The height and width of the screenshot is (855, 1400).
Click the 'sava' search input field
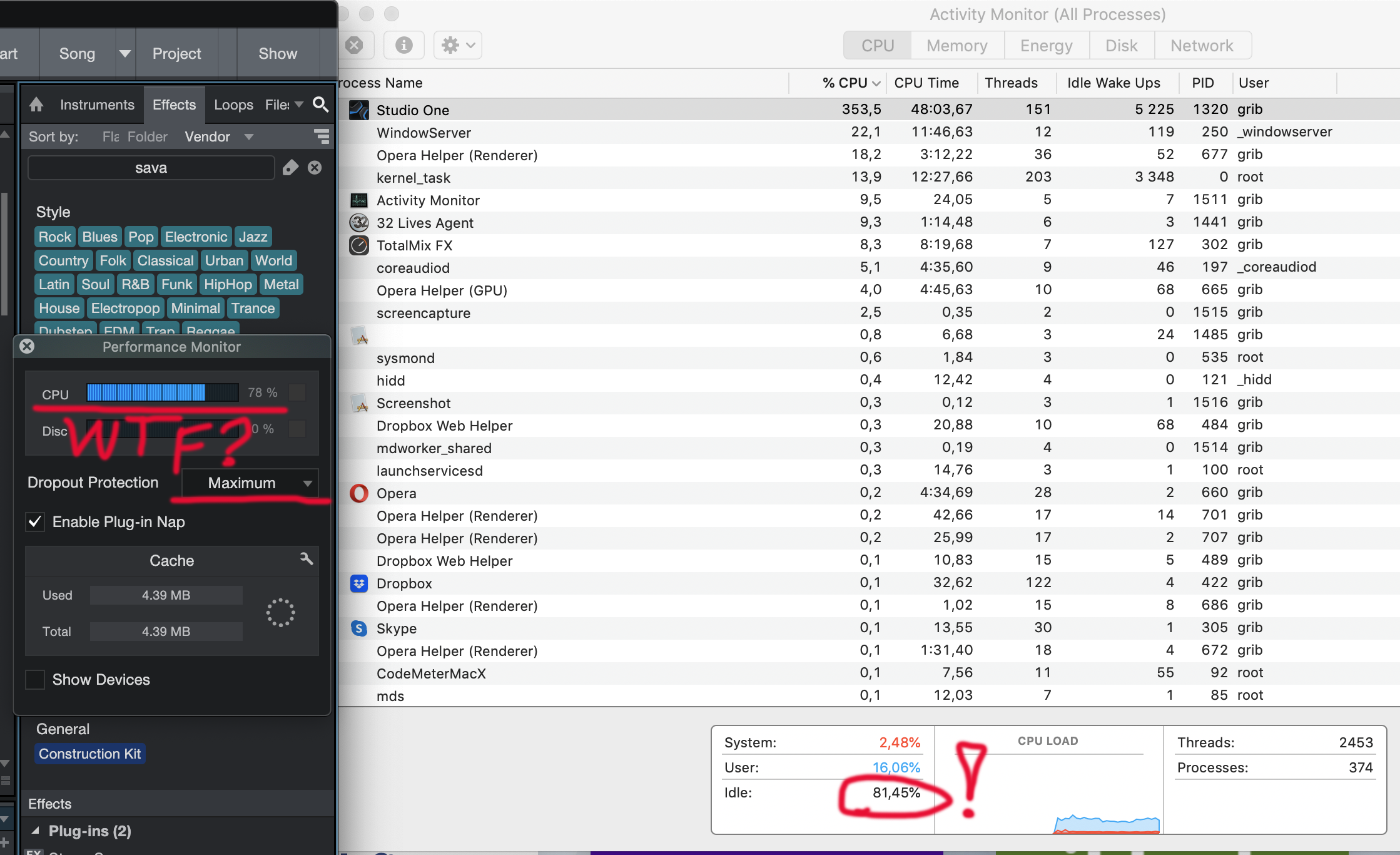[151, 168]
